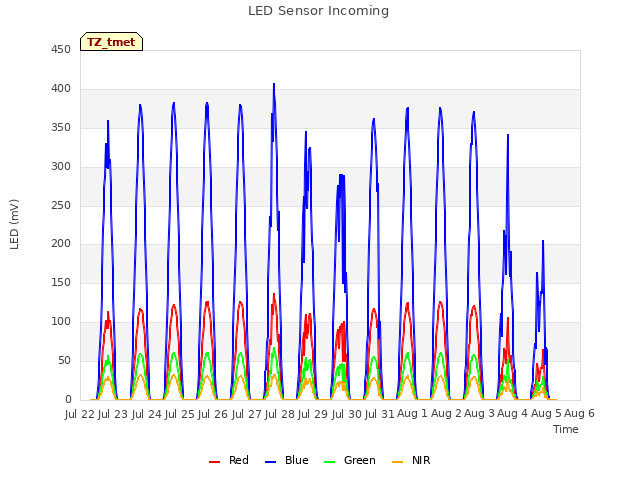Viewport: 640px width, 480px height.
Task: Click the Aug 4 x-axis date label
Action: (x=513, y=414)
